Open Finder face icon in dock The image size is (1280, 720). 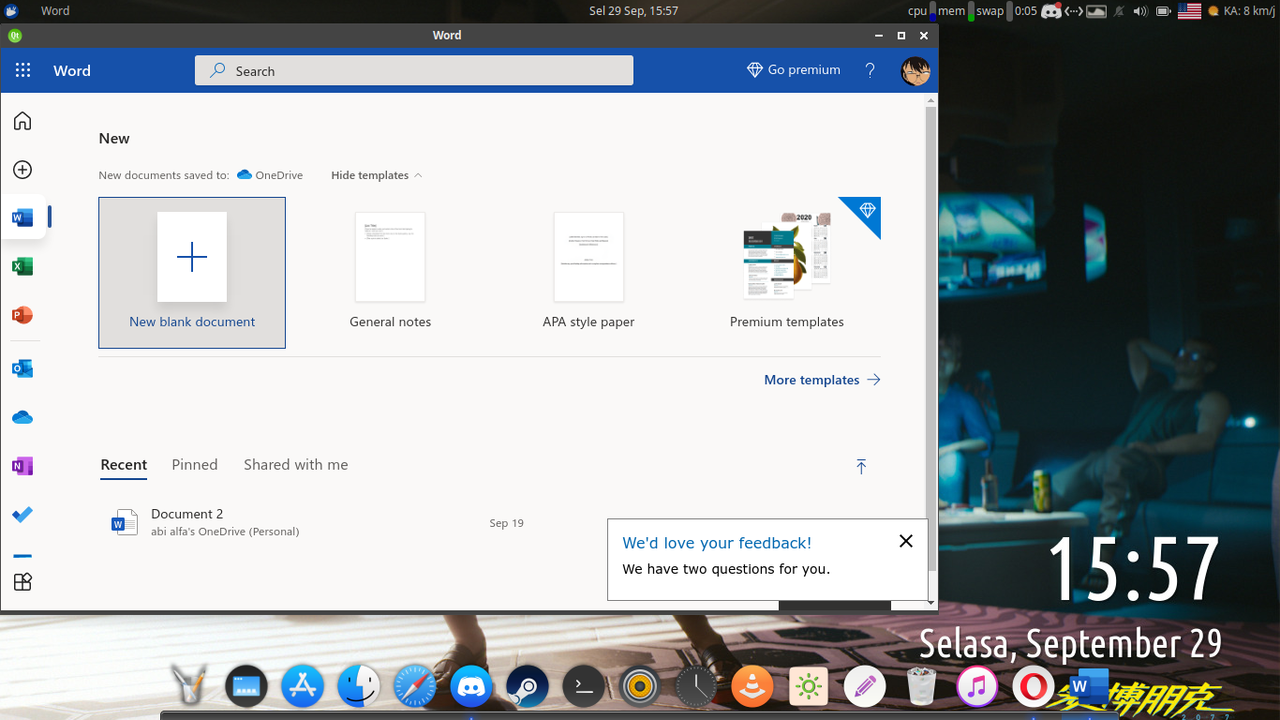coord(358,687)
